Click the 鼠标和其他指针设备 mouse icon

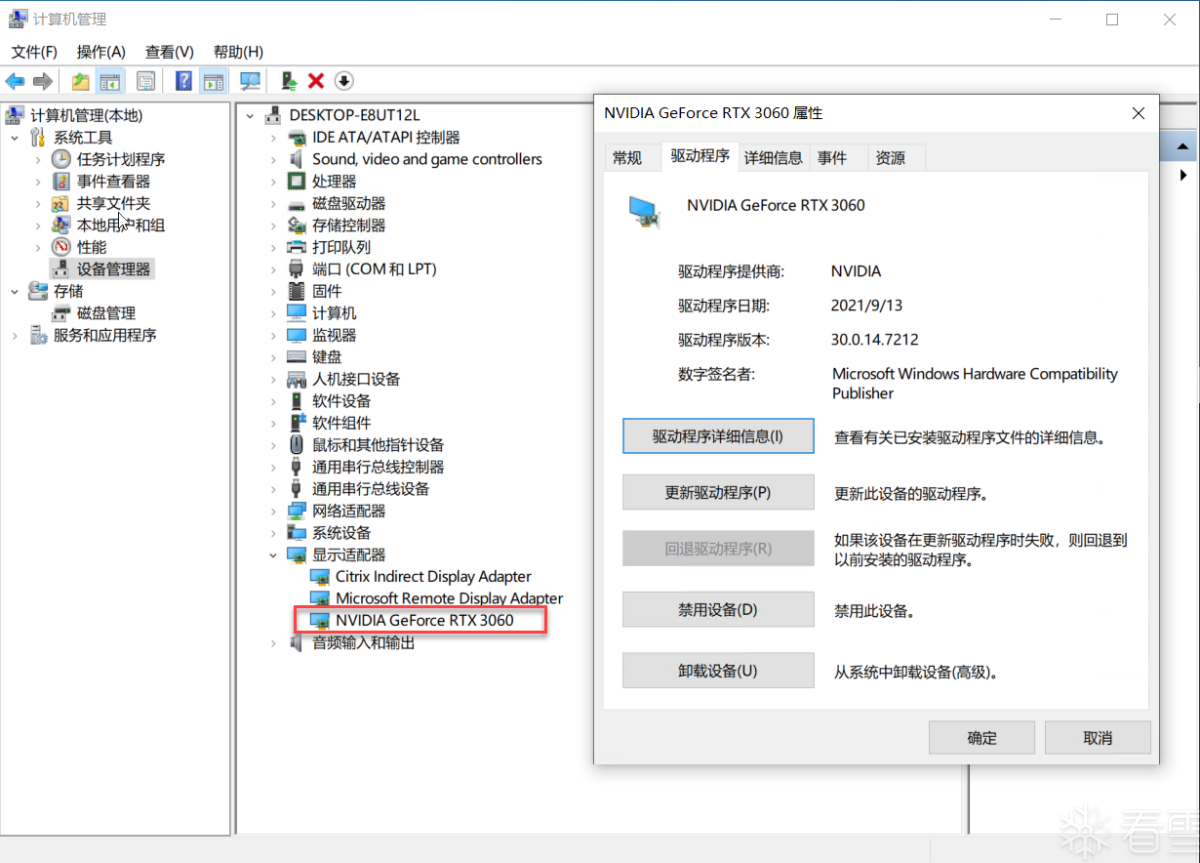(296, 445)
